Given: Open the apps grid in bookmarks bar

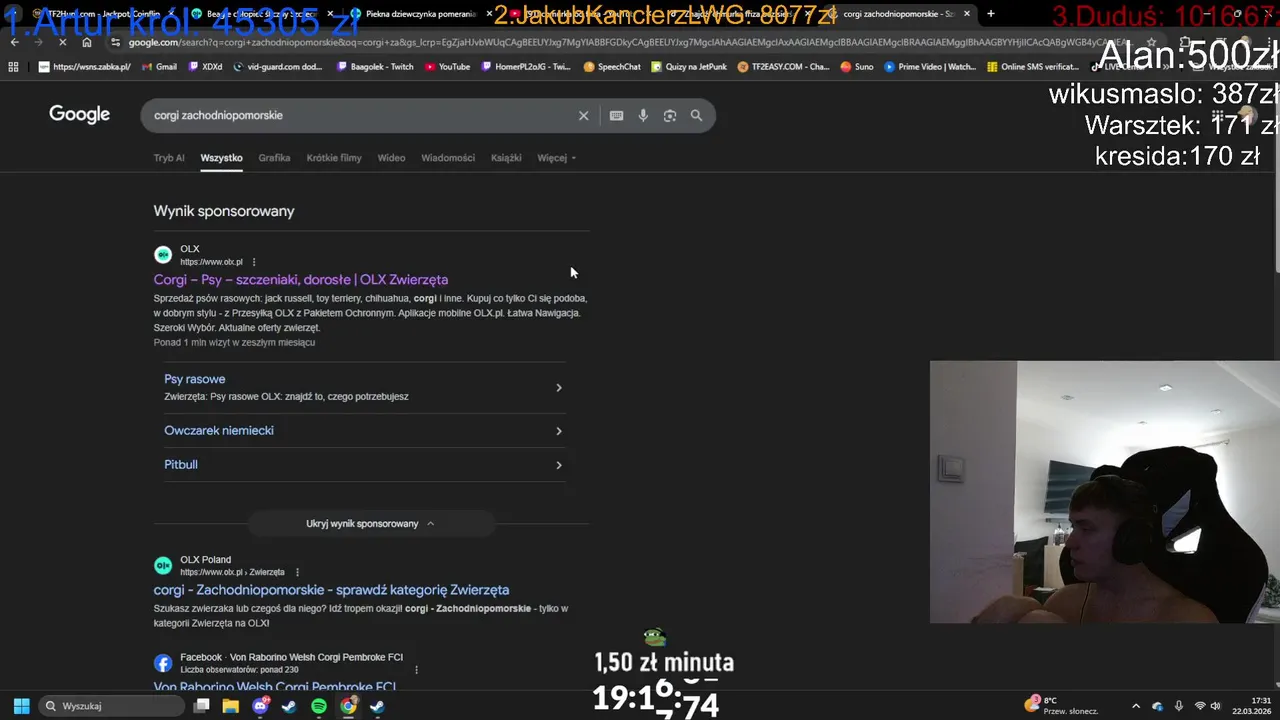Looking at the screenshot, I should 13,67.
